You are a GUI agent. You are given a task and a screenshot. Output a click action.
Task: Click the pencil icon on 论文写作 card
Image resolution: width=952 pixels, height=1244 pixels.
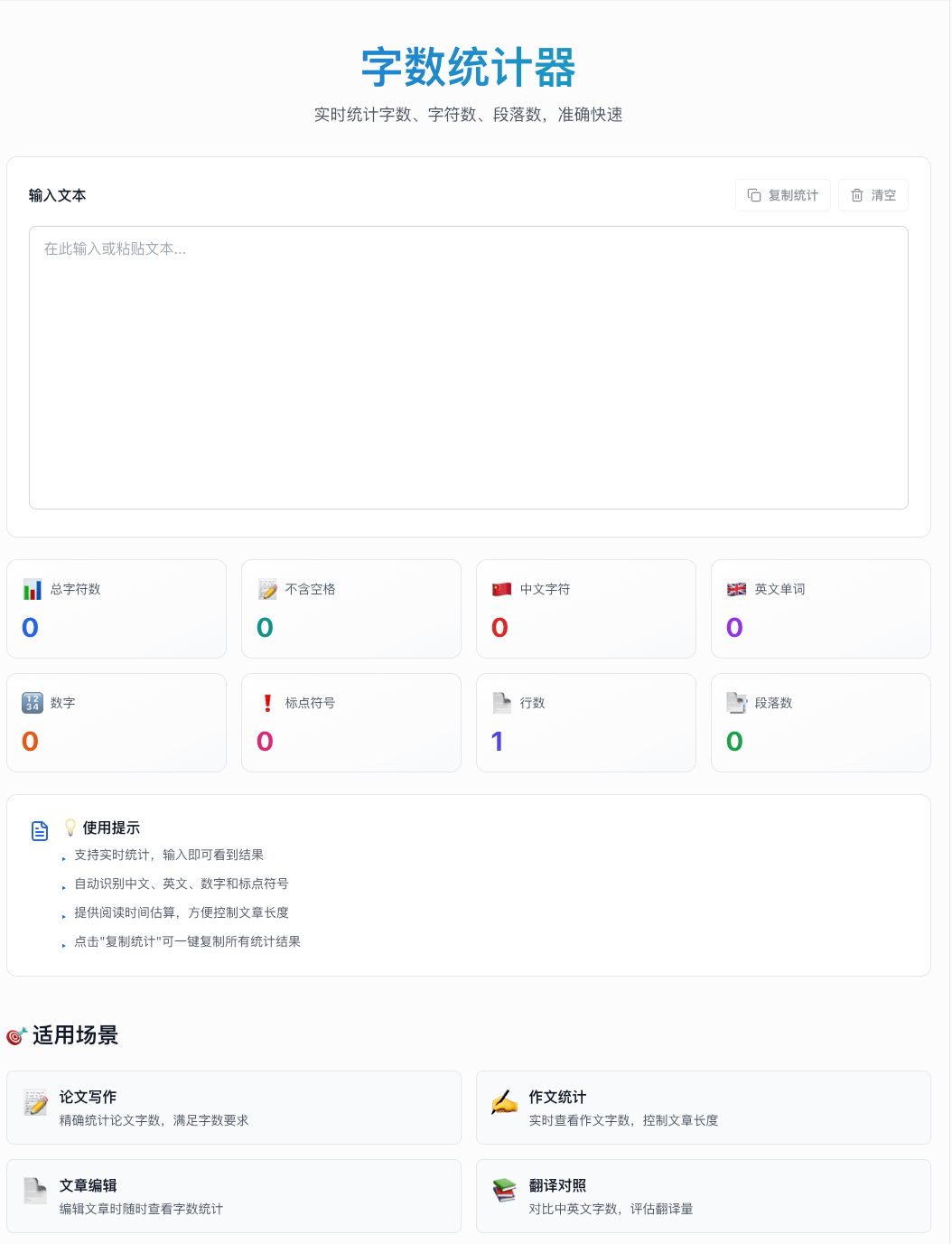click(x=36, y=1102)
